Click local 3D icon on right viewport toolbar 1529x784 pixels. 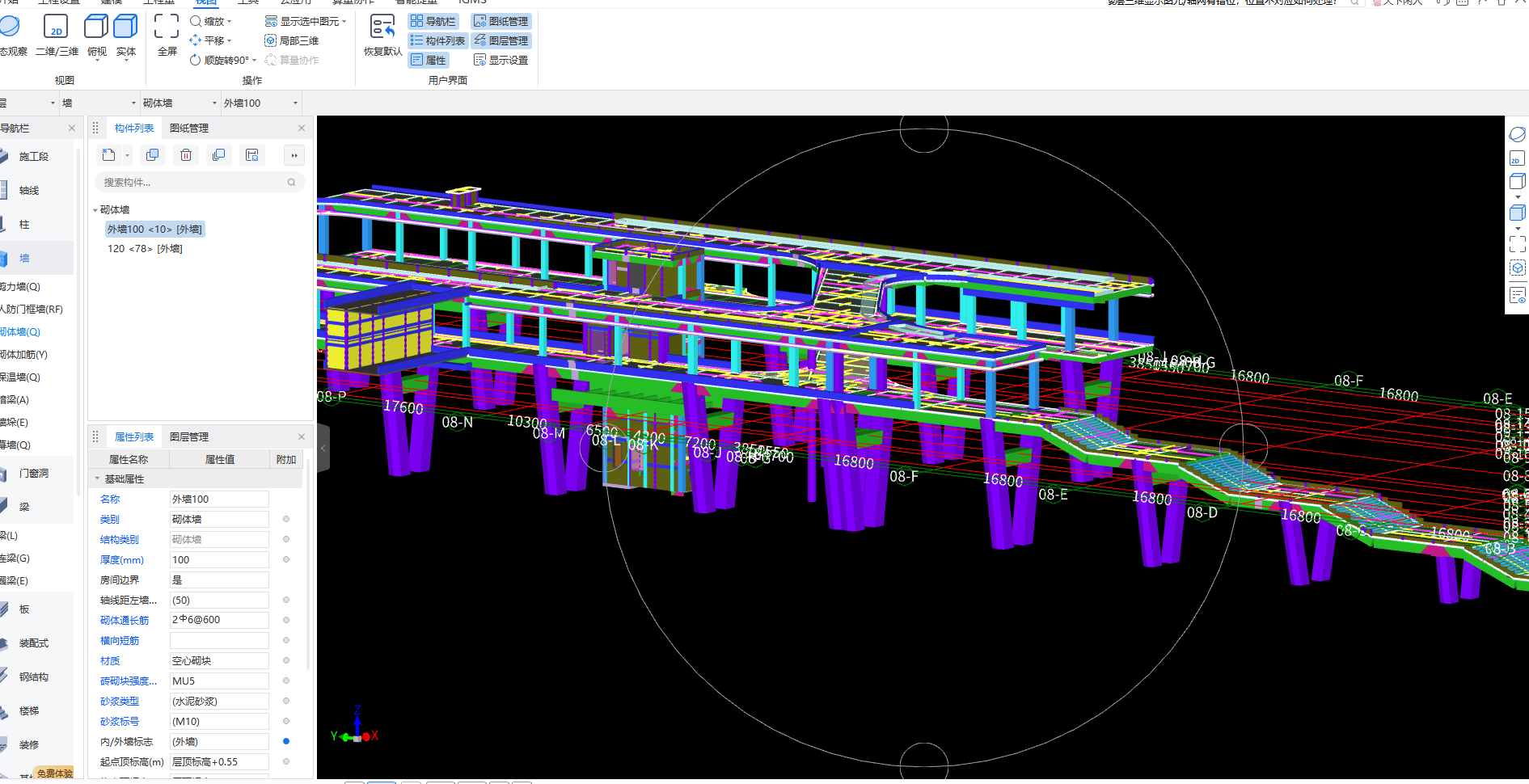click(x=1517, y=268)
